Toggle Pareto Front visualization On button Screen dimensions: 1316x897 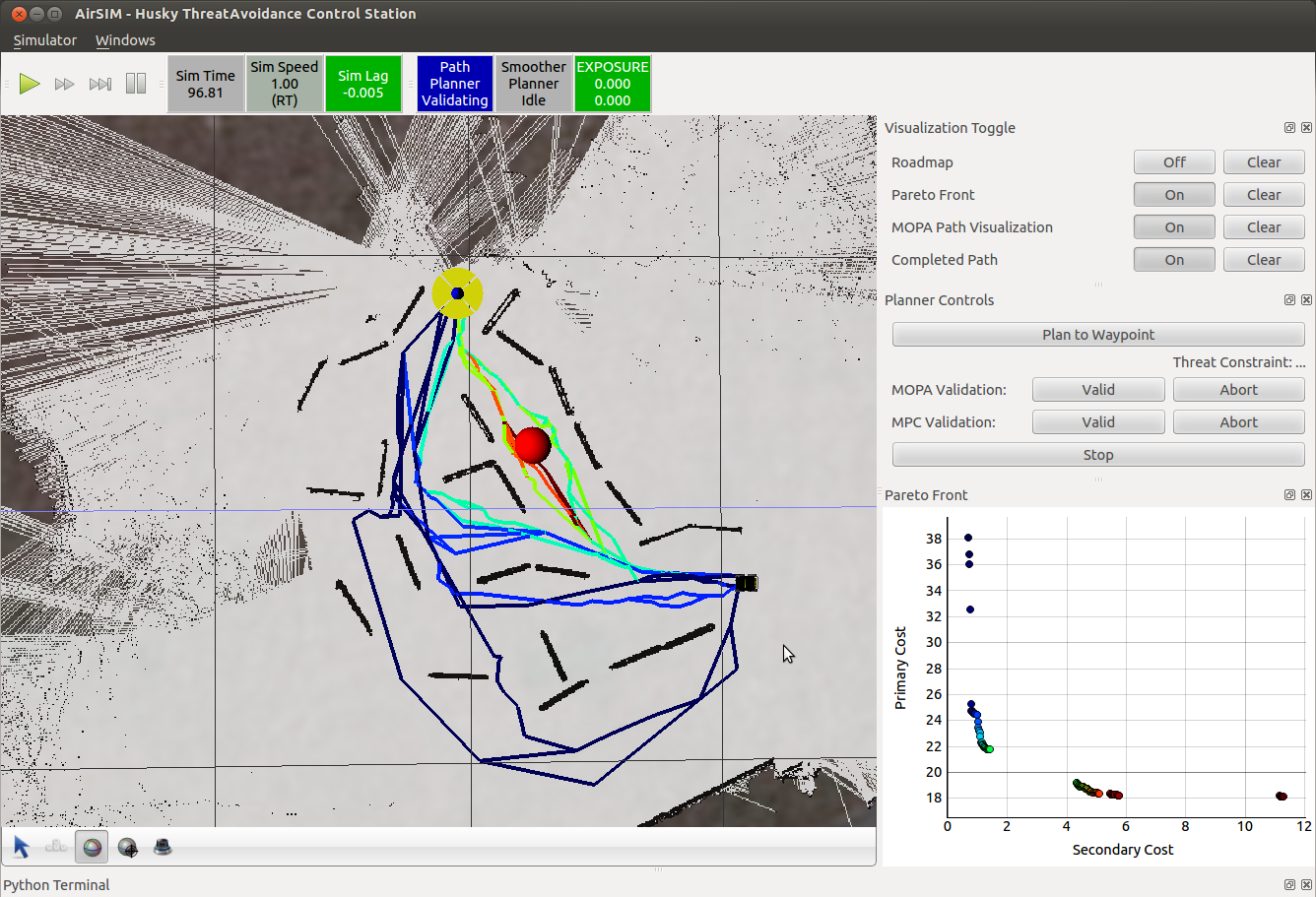(x=1174, y=195)
